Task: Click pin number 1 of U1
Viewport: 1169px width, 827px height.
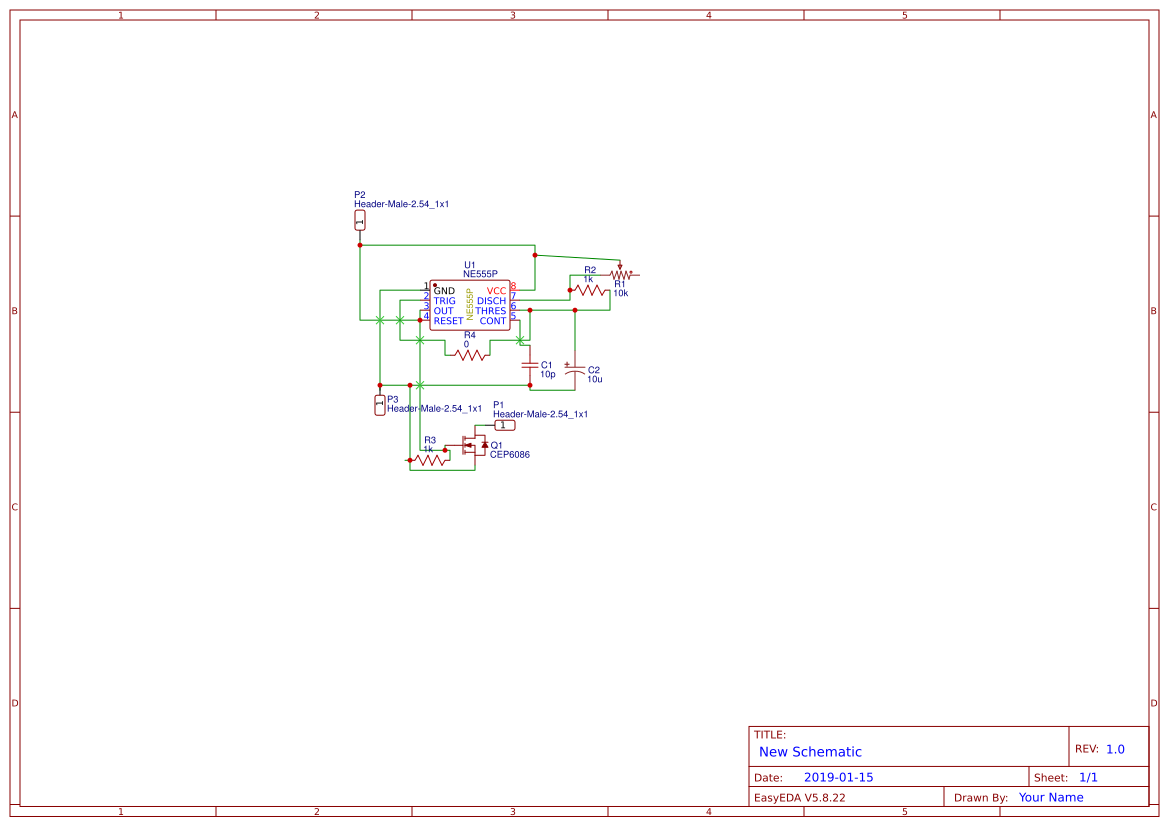Action: (426, 286)
